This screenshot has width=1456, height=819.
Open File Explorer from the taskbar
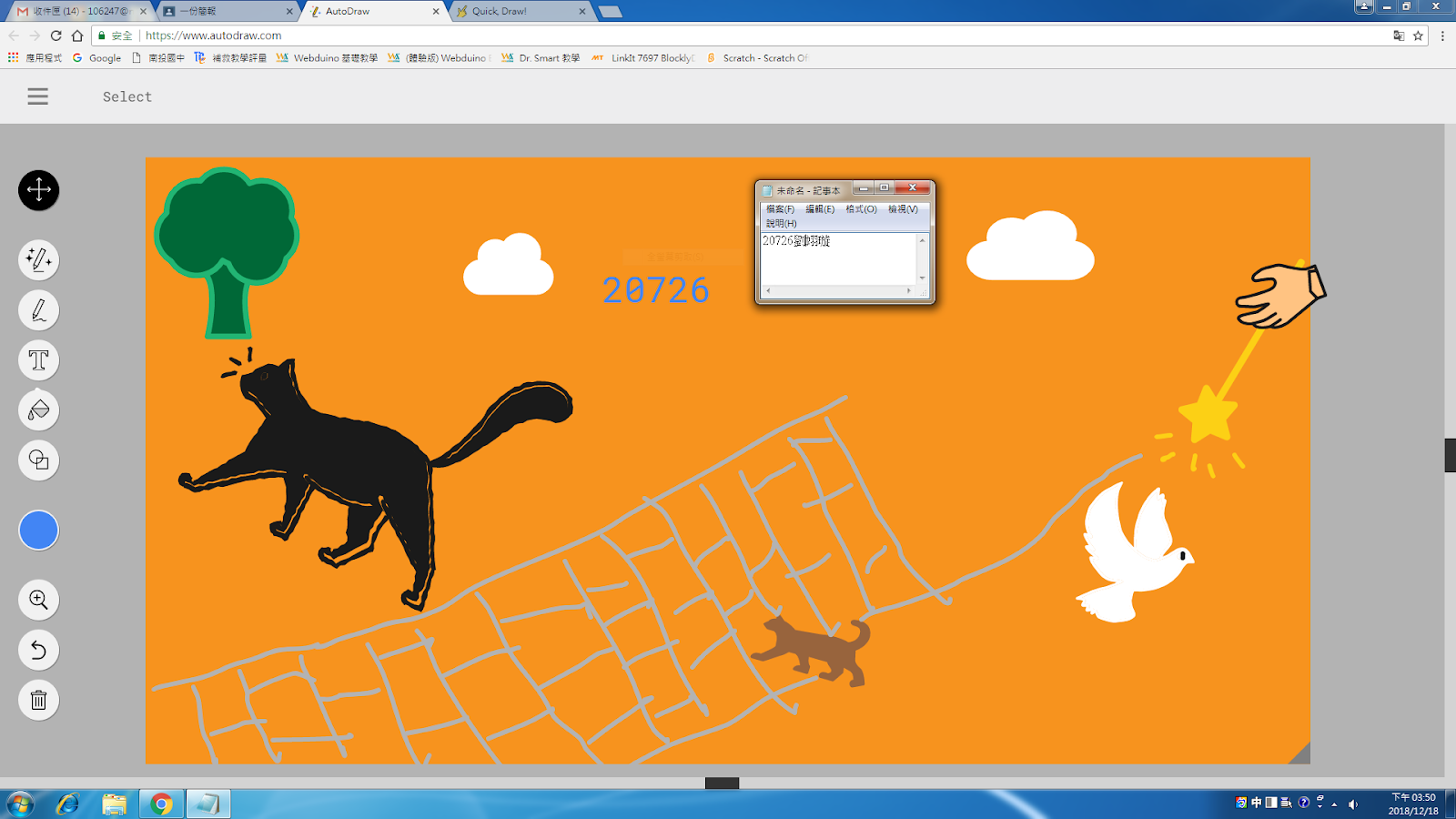click(114, 804)
